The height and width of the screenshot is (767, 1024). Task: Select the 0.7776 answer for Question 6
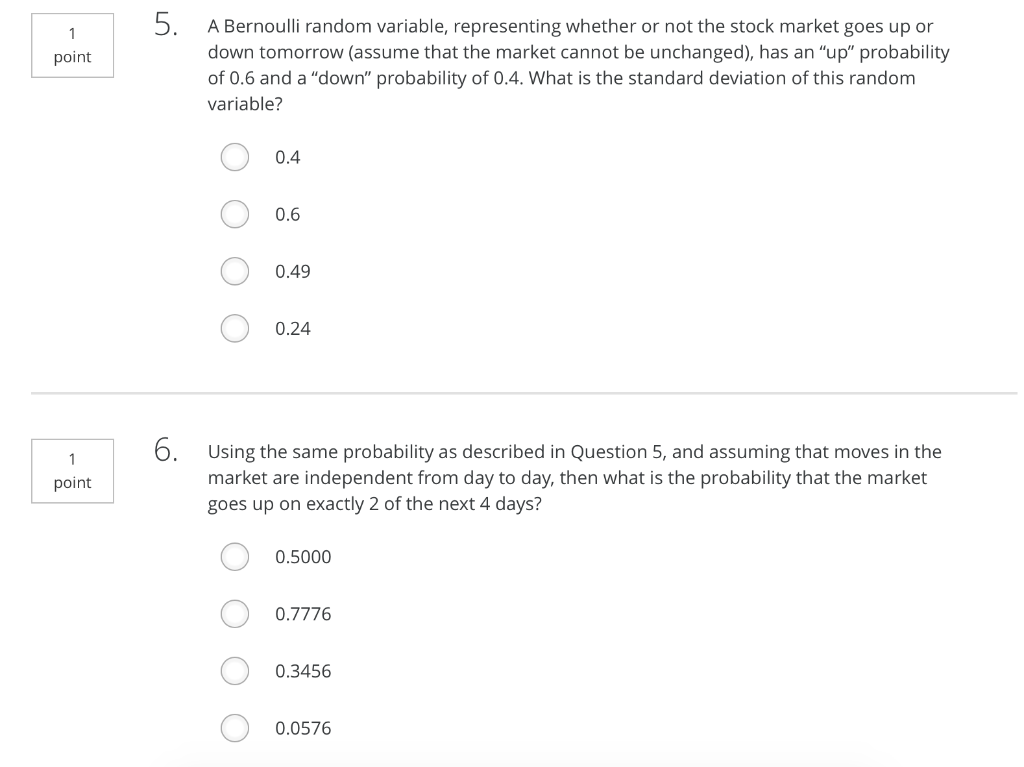(234, 614)
